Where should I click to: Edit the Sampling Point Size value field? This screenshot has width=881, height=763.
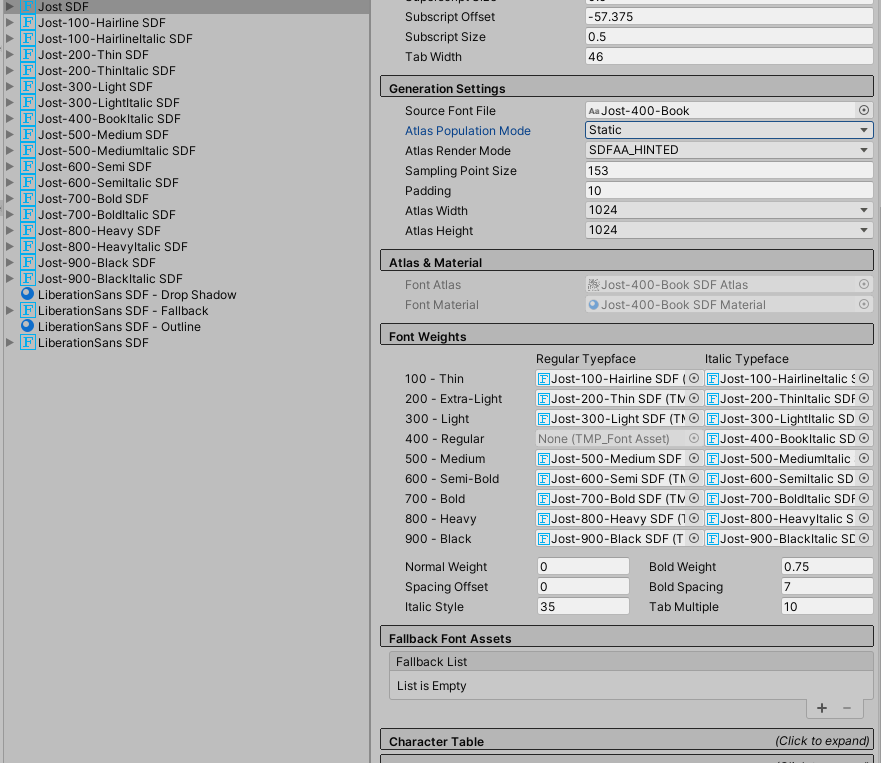(728, 170)
